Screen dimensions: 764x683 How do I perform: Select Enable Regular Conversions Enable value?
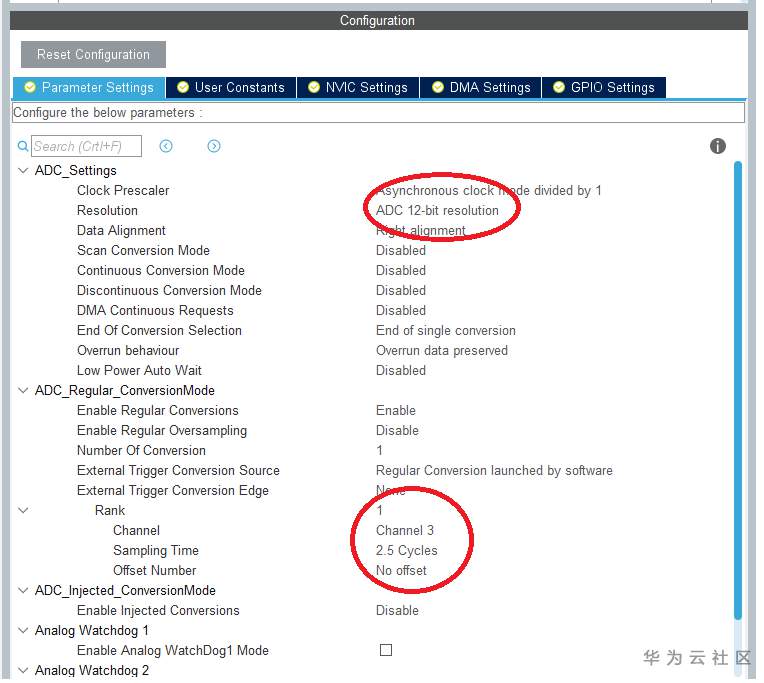tap(396, 410)
